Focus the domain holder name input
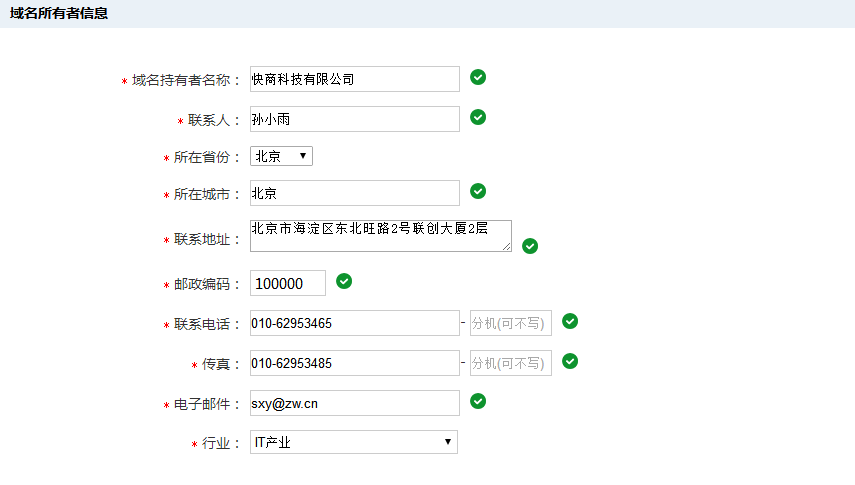 tap(355, 79)
